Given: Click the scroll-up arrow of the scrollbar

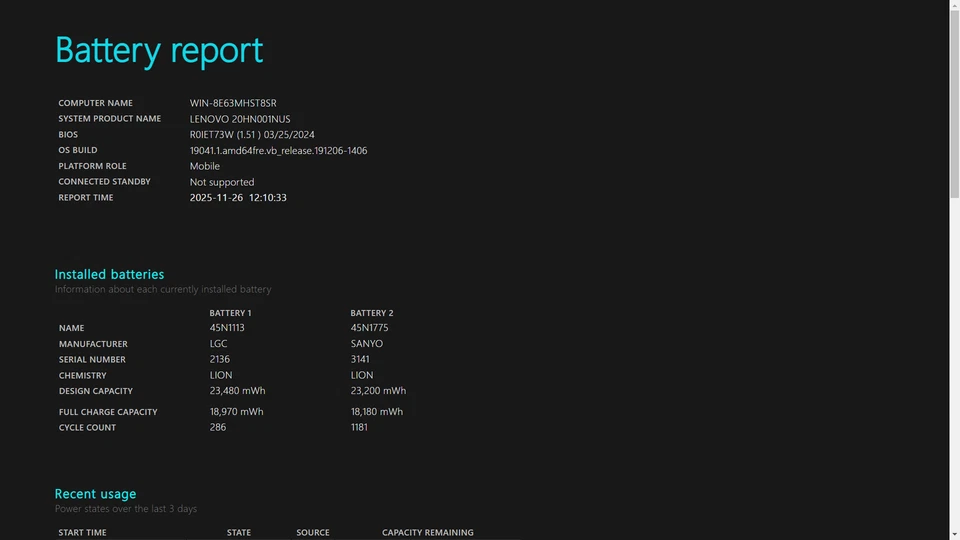Looking at the screenshot, I should pos(954,4).
